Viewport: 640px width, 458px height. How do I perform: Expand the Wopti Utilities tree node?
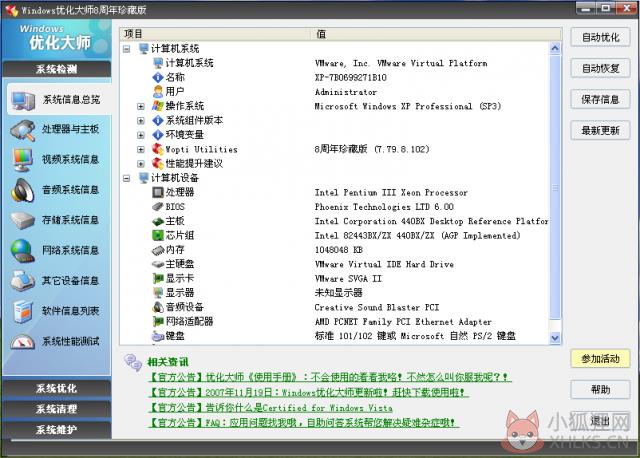[x=141, y=149]
